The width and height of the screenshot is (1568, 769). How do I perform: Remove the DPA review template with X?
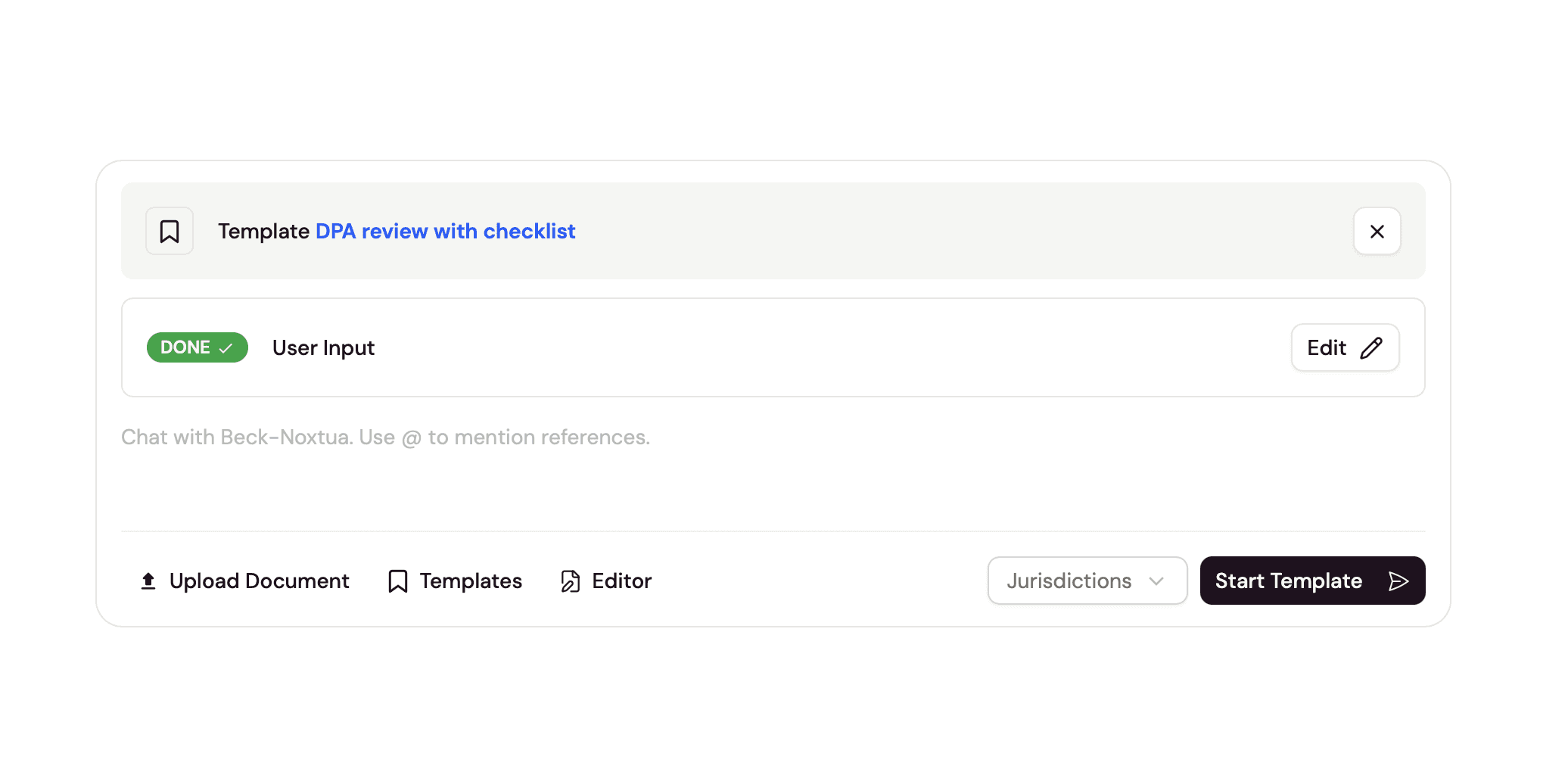1377,231
